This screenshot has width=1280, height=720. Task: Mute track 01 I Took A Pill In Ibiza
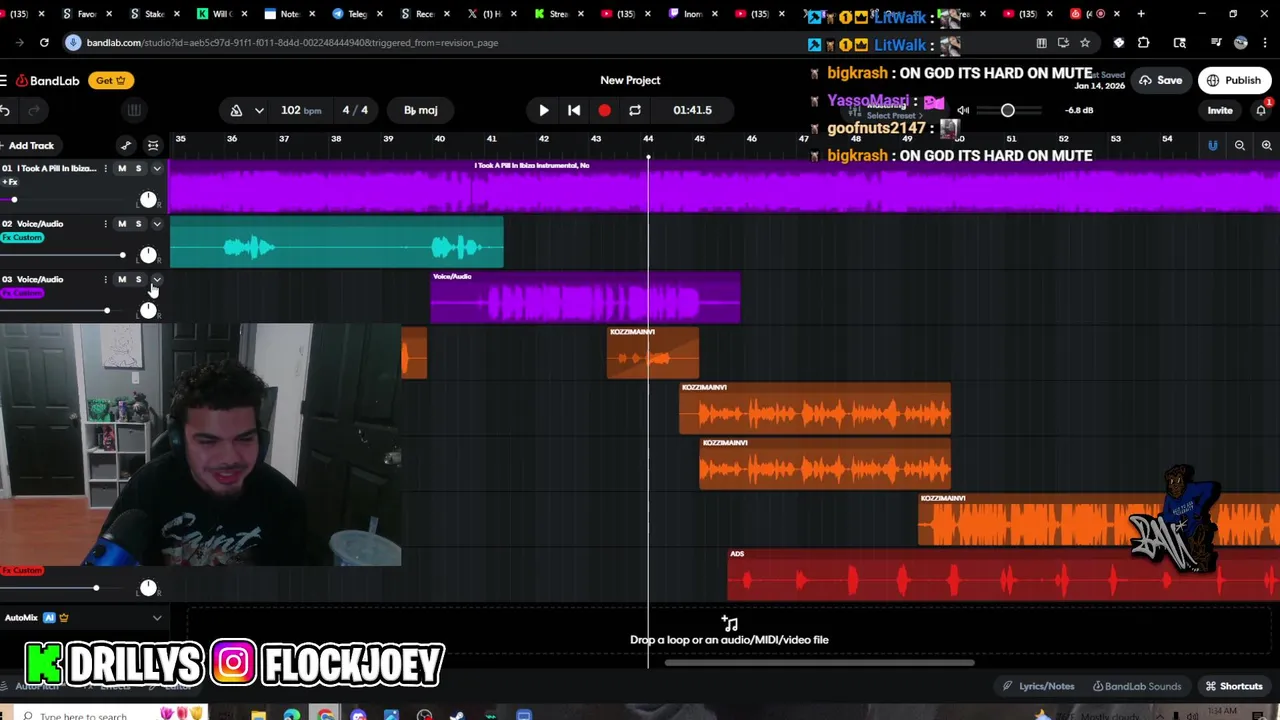(122, 168)
